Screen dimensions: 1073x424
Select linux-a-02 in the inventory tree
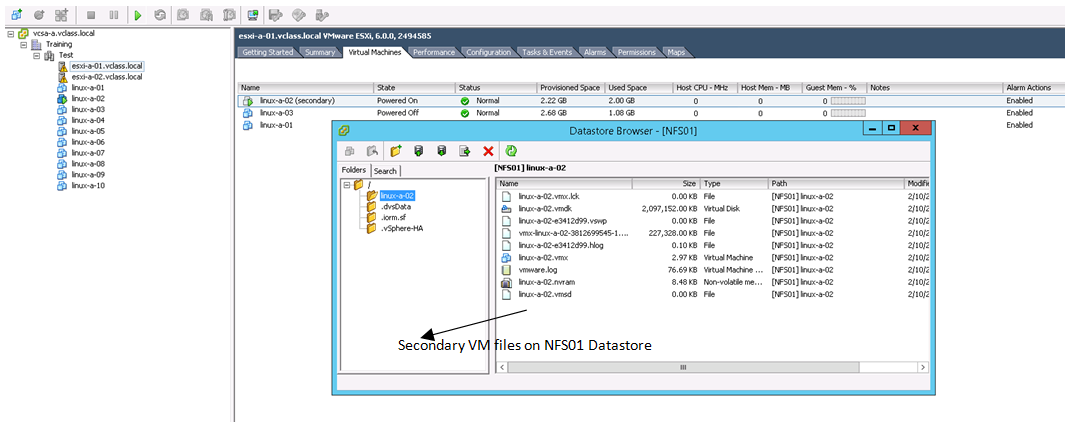pos(88,98)
